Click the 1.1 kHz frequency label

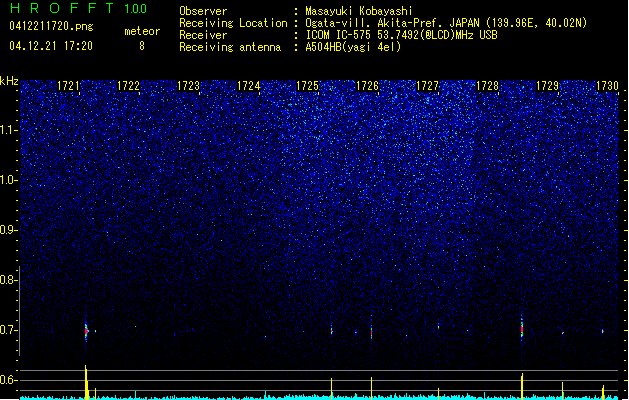click(9, 130)
